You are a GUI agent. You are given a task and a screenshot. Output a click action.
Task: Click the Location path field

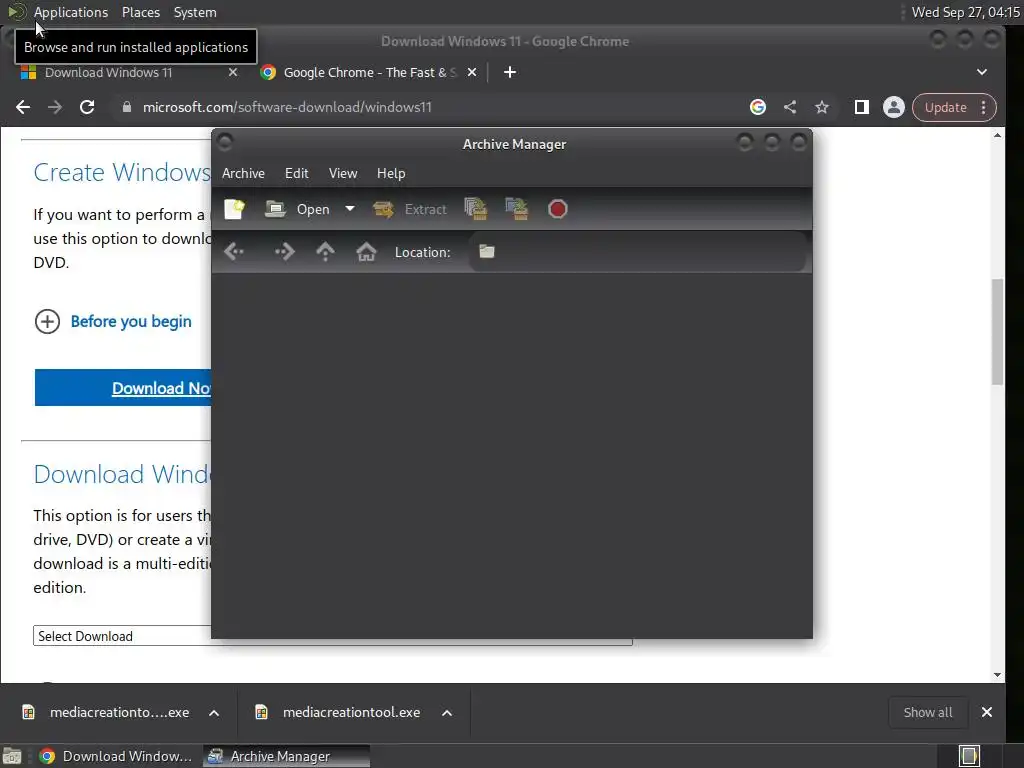click(x=637, y=251)
